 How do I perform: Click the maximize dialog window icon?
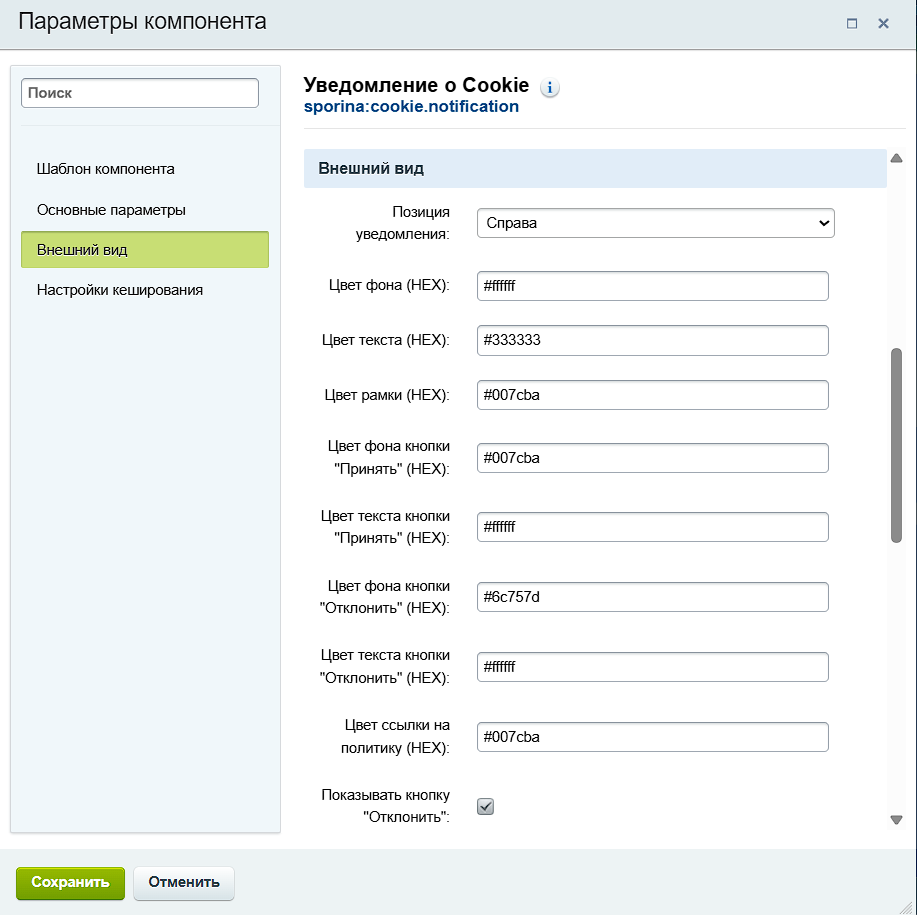pyautogui.click(x=852, y=23)
